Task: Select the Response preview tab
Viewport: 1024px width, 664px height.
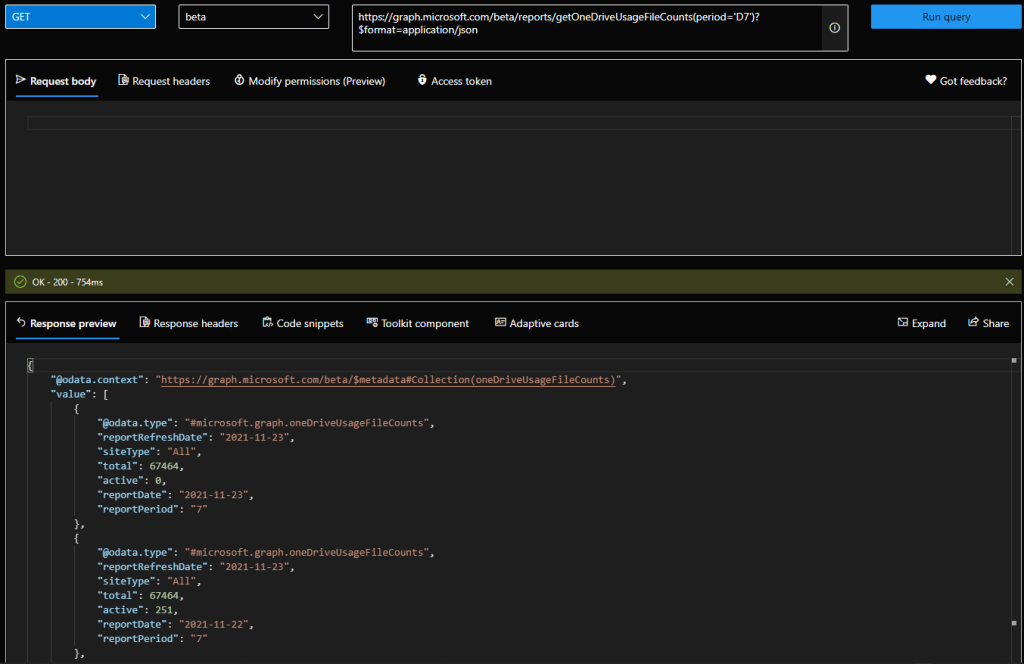Action: 66,323
